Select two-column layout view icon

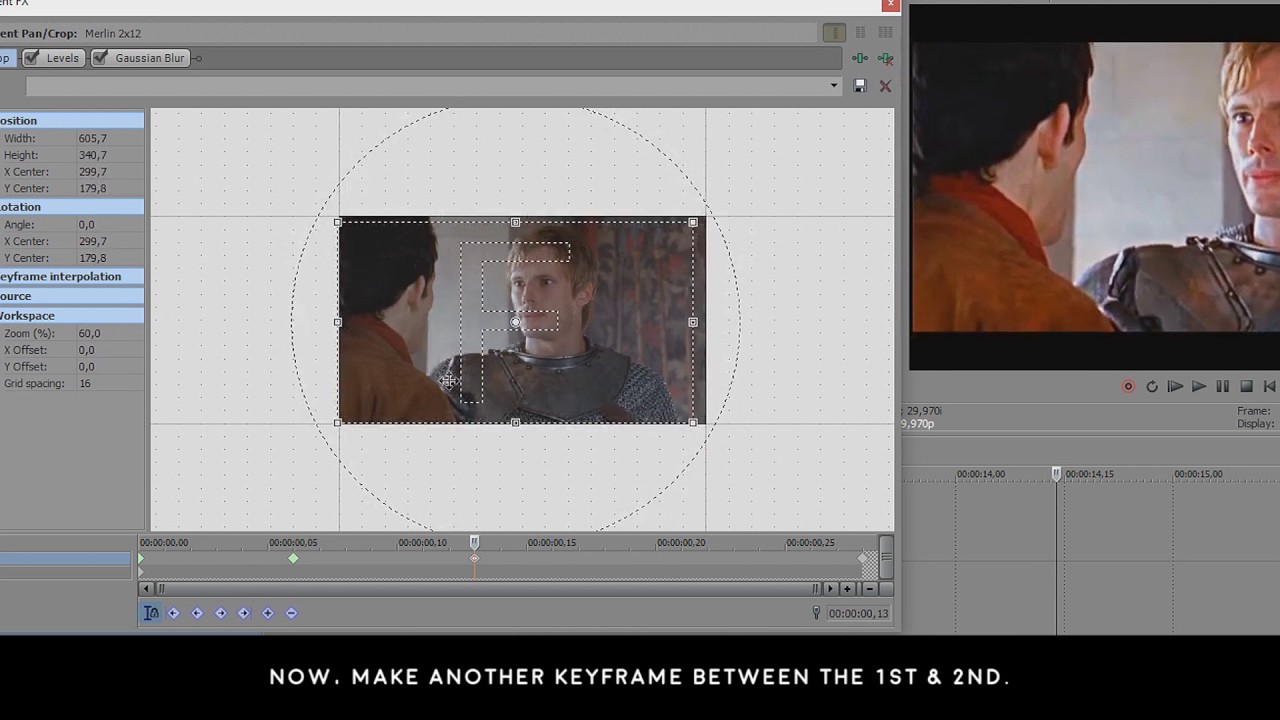860,33
